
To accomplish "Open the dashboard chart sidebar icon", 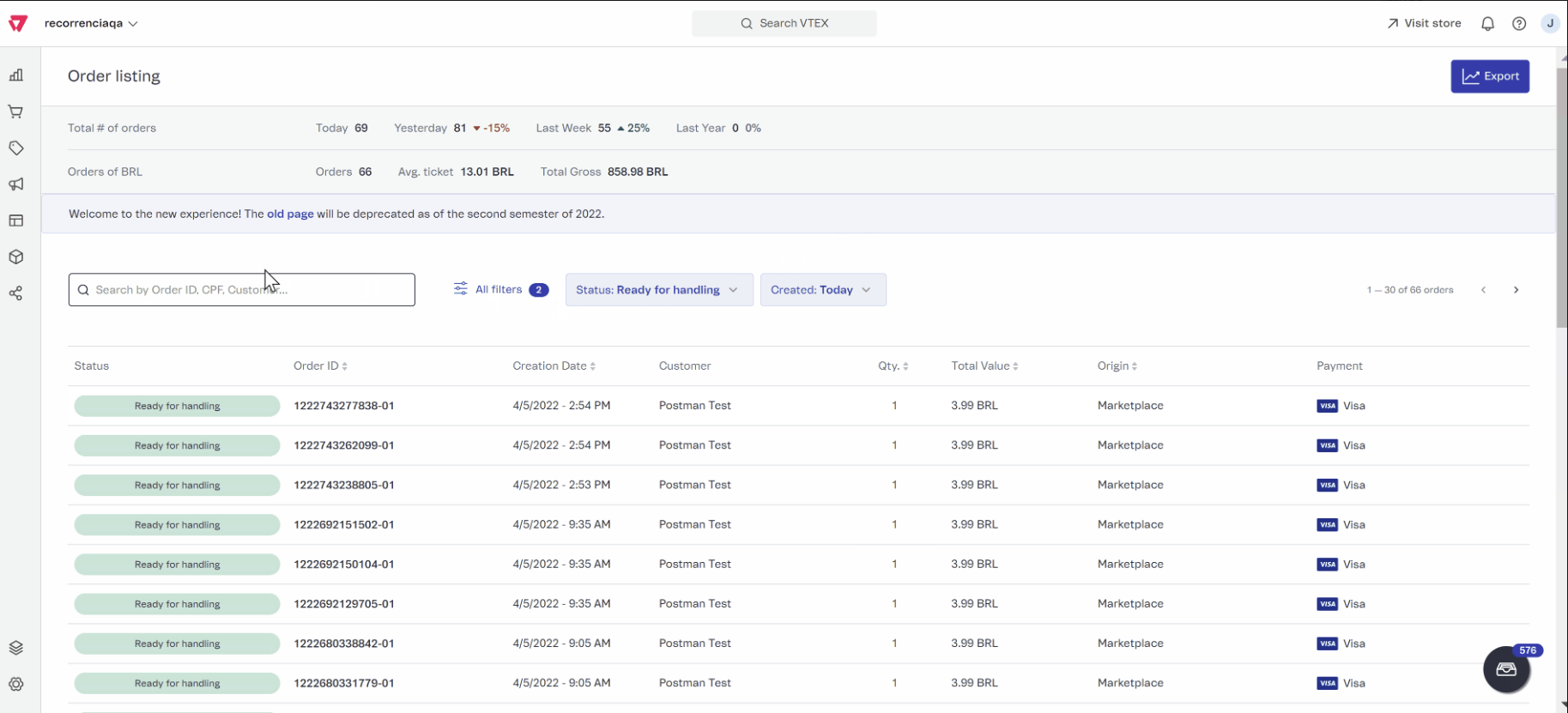I will click(x=16, y=76).
